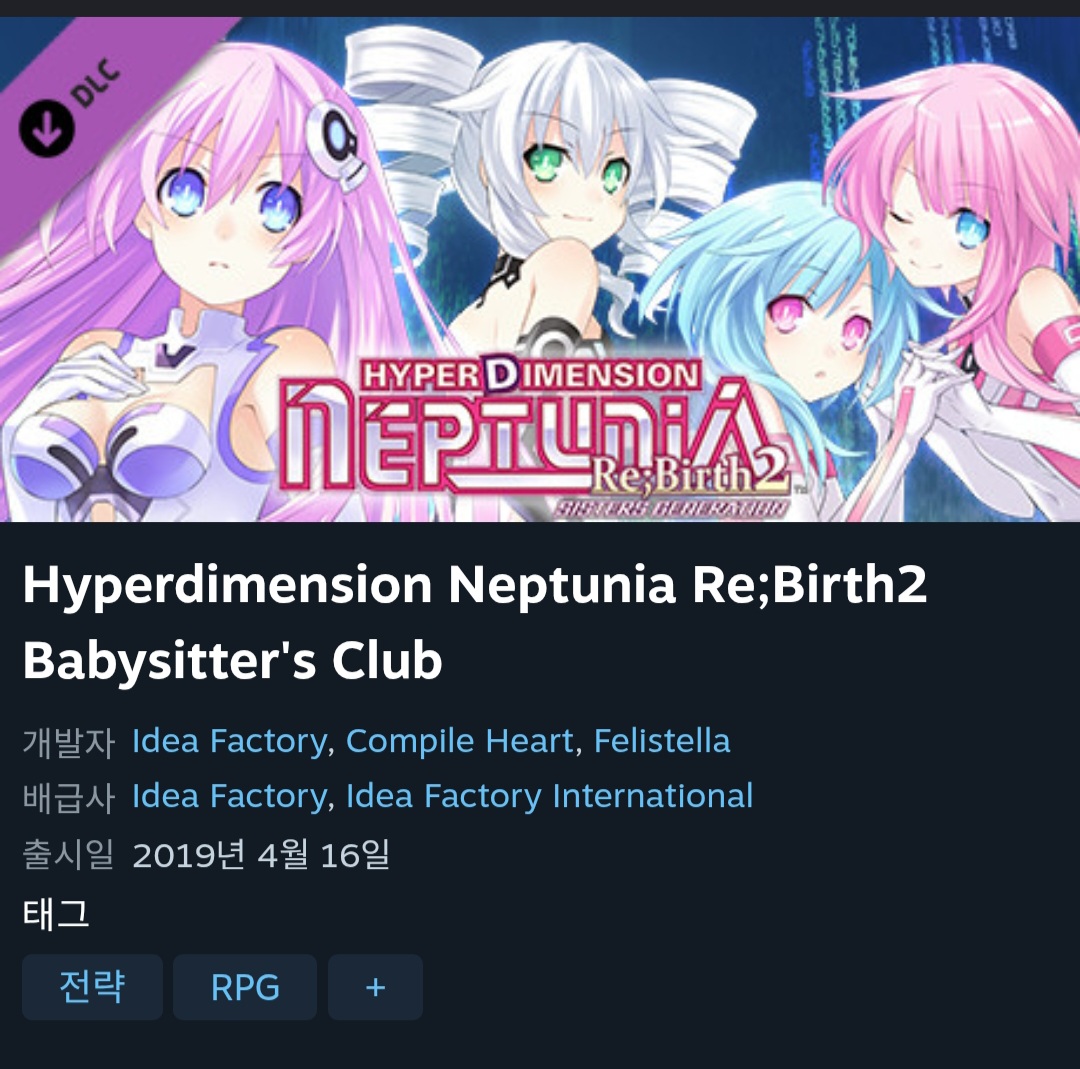This screenshot has width=1080, height=1069.
Task: Click the 배급사 label
Action: point(68,797)
